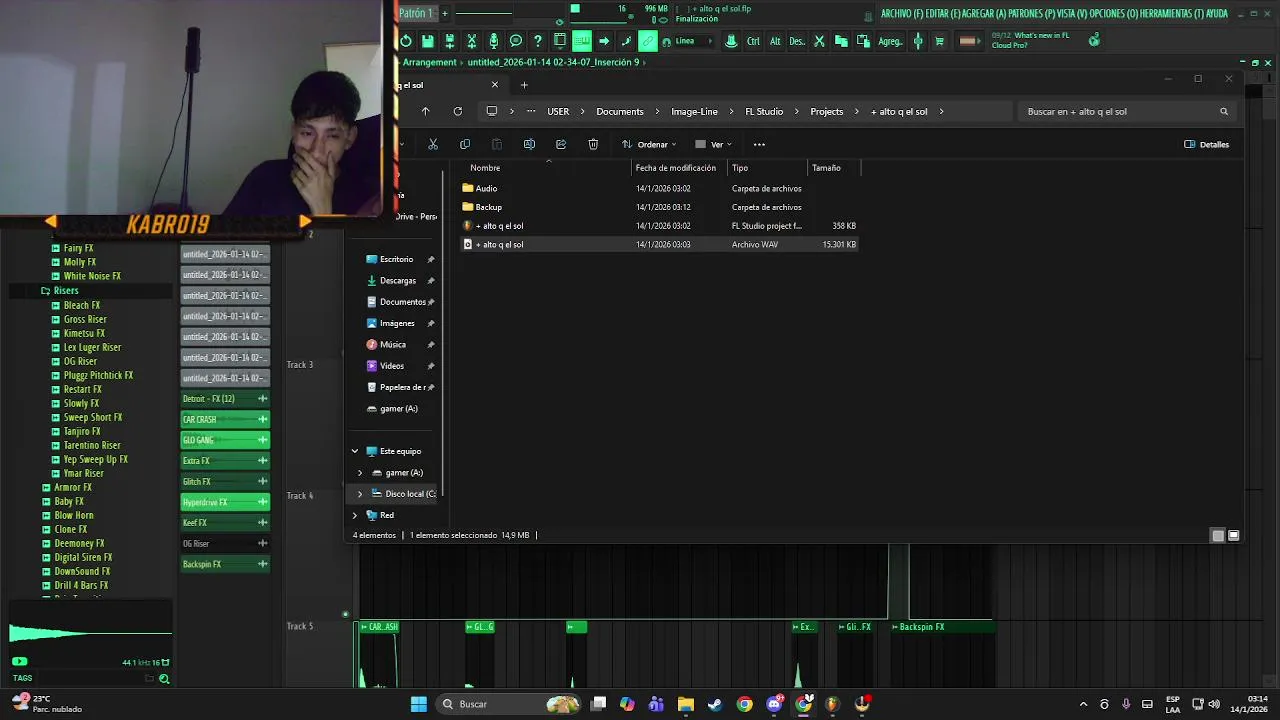Screen dimensions: 1280x720
Task: Select the Audio folder row
Action: [660, 188]
